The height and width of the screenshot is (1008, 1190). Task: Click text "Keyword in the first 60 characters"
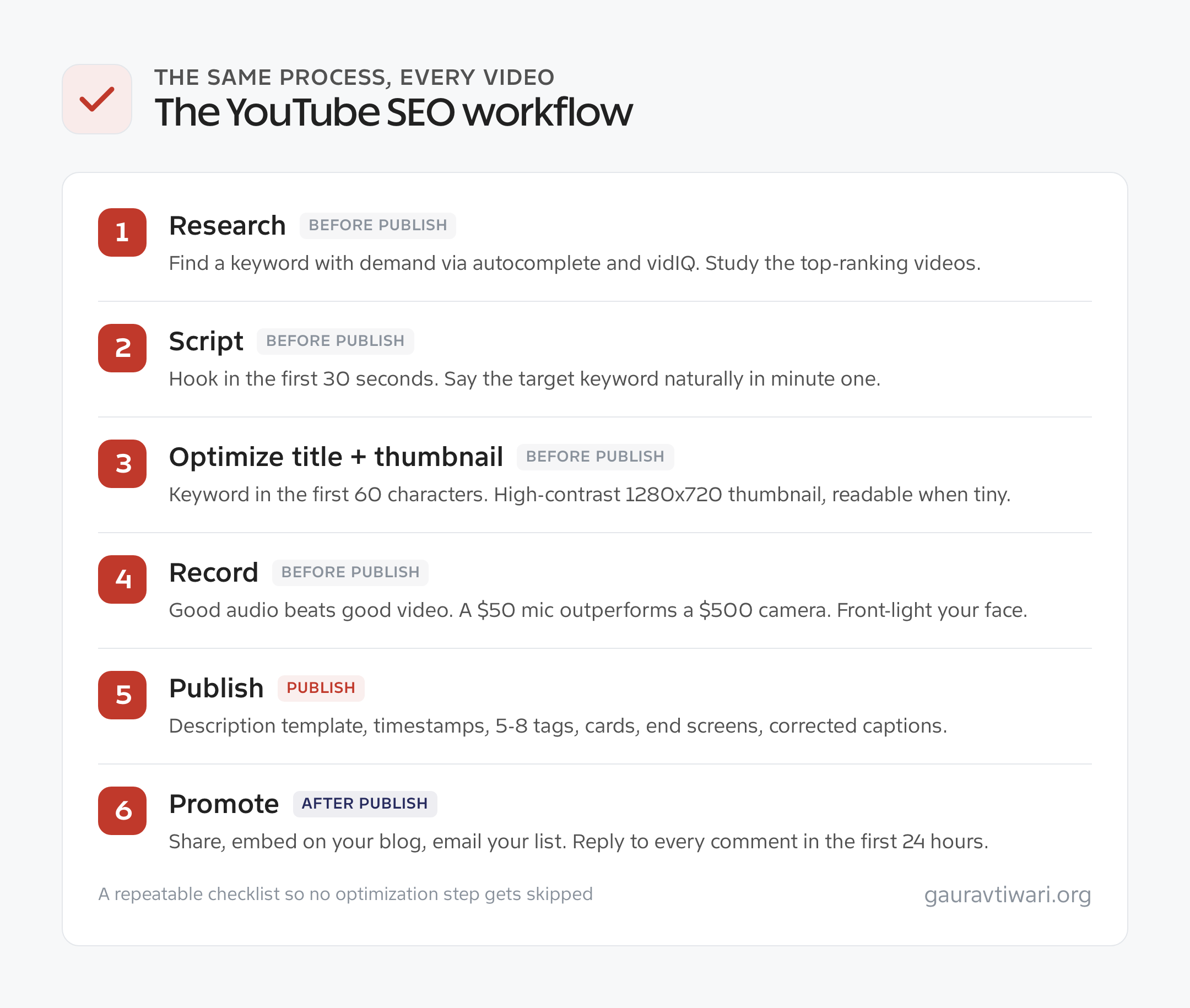(327, 495)
